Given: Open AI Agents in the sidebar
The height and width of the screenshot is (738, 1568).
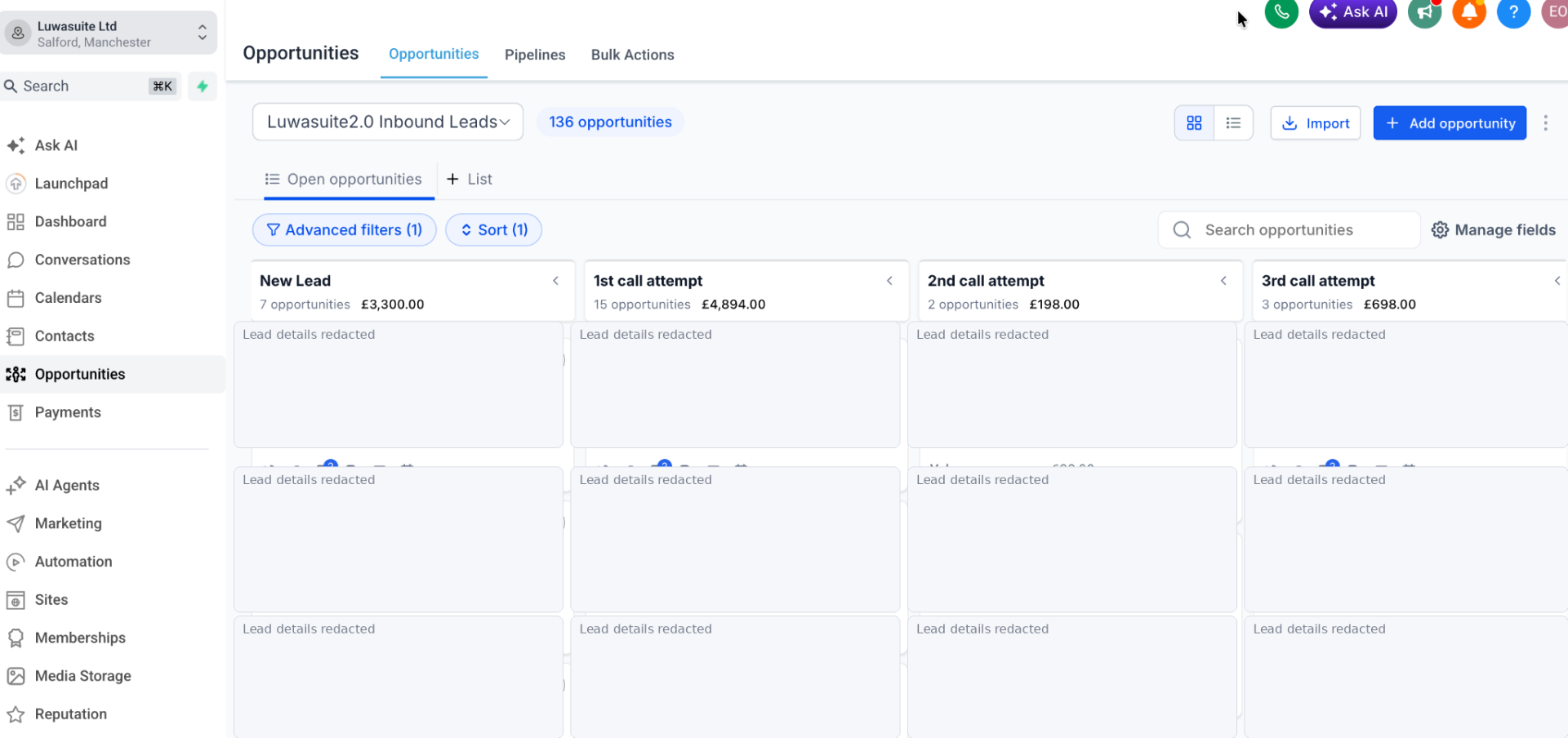Looking at the screenshot, I should (x=67, y=485).
